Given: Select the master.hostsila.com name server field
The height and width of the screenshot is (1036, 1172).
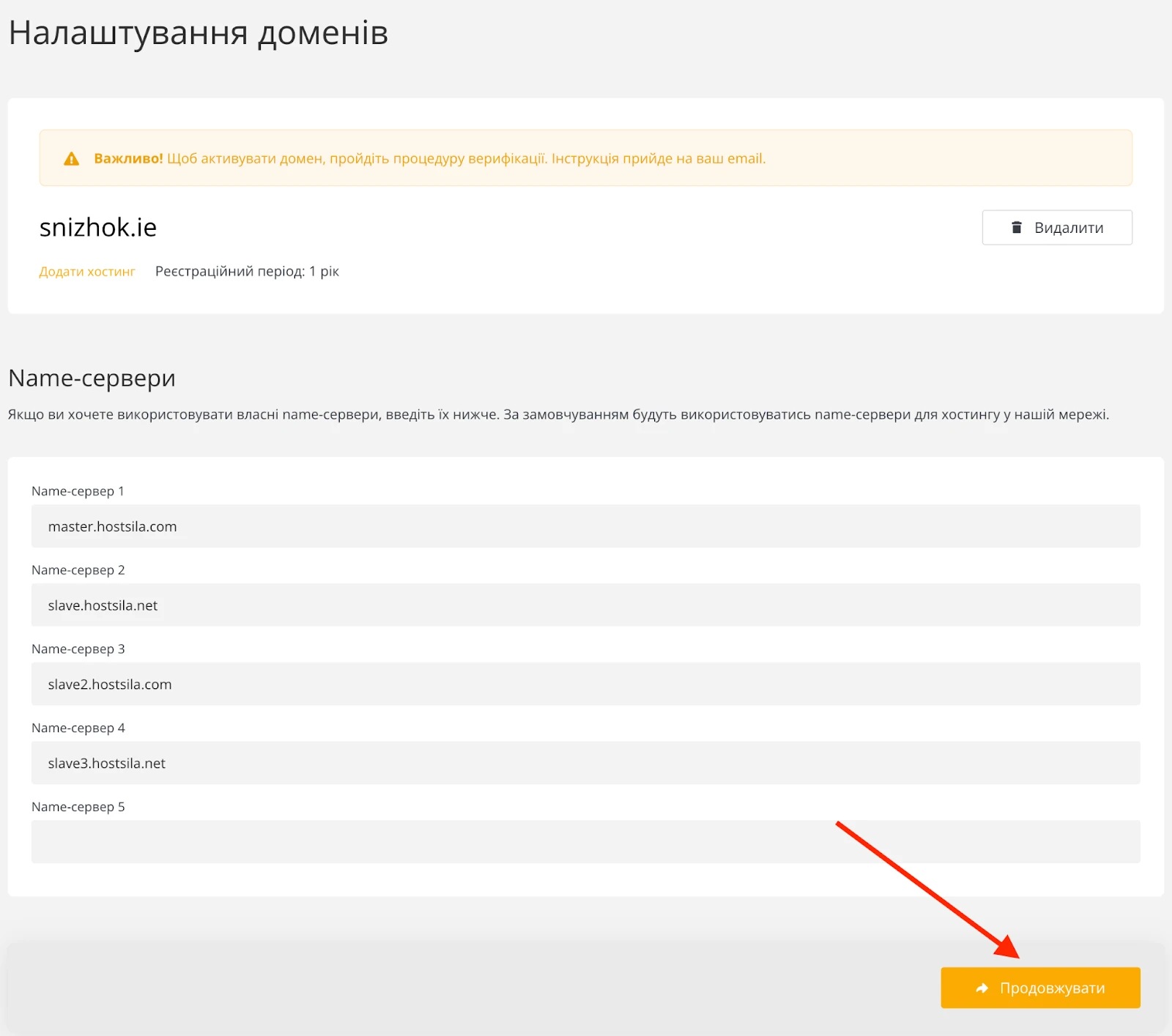Looking at the screenshot, I should point(586,526).
